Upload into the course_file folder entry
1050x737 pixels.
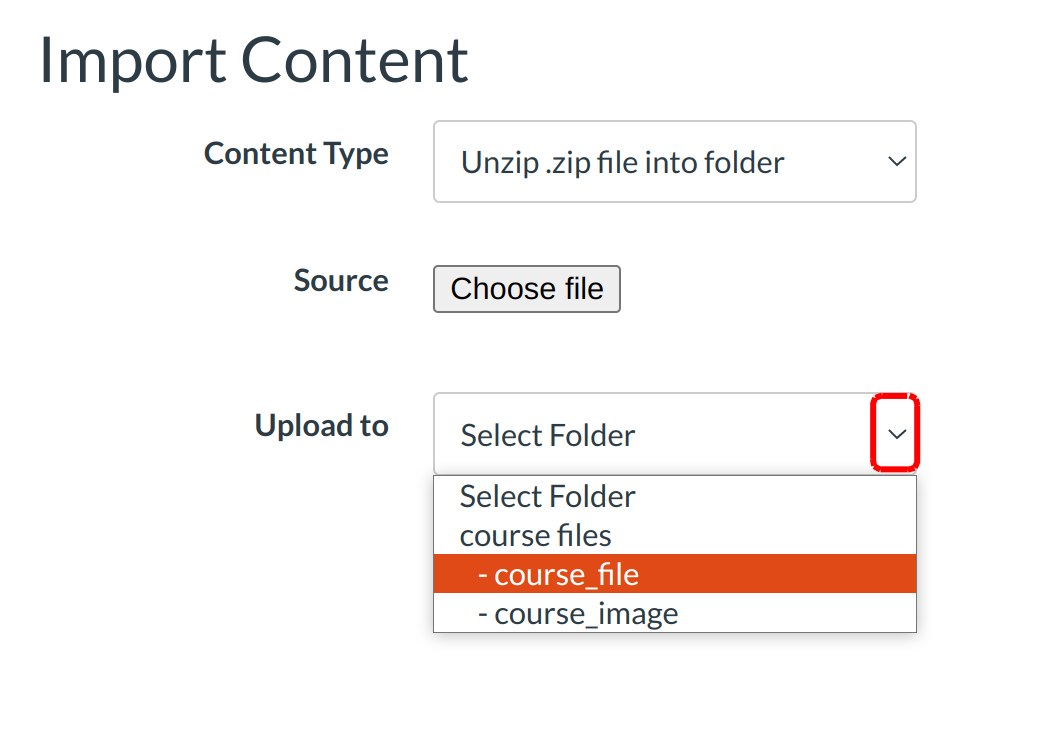click(x=567, y=574)
